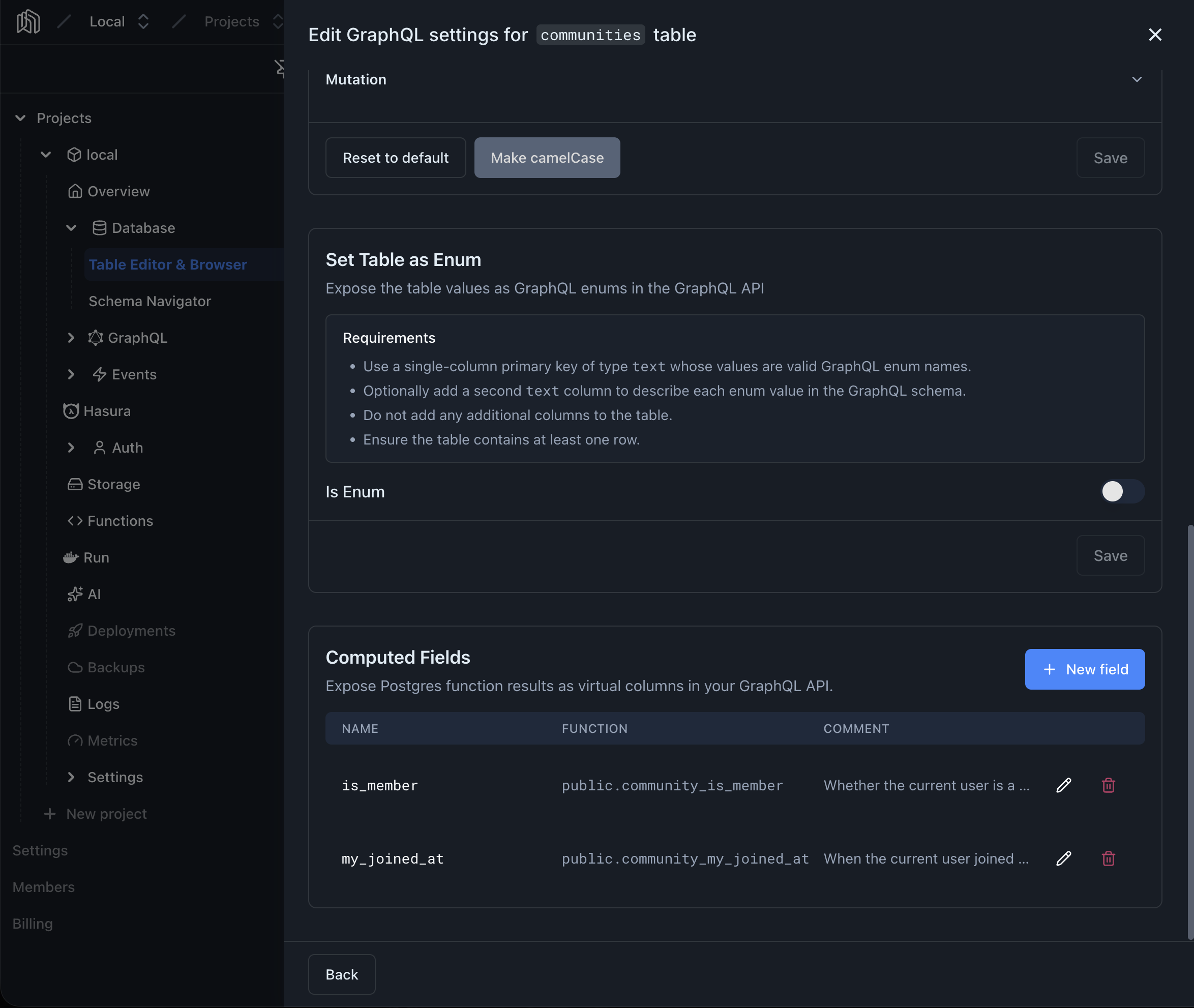Click the communities table name tag
The image size is (1194, 1008).
(x=590, y=35)
